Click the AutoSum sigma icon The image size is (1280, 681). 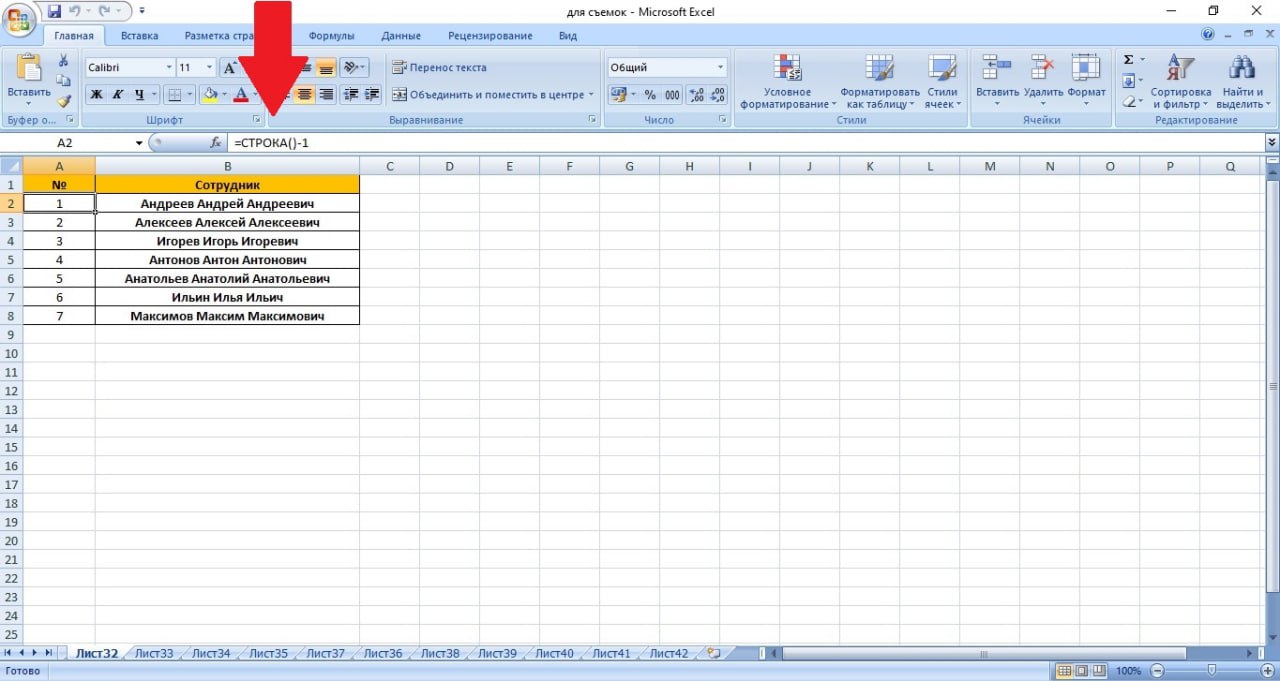pos(1129,60)
